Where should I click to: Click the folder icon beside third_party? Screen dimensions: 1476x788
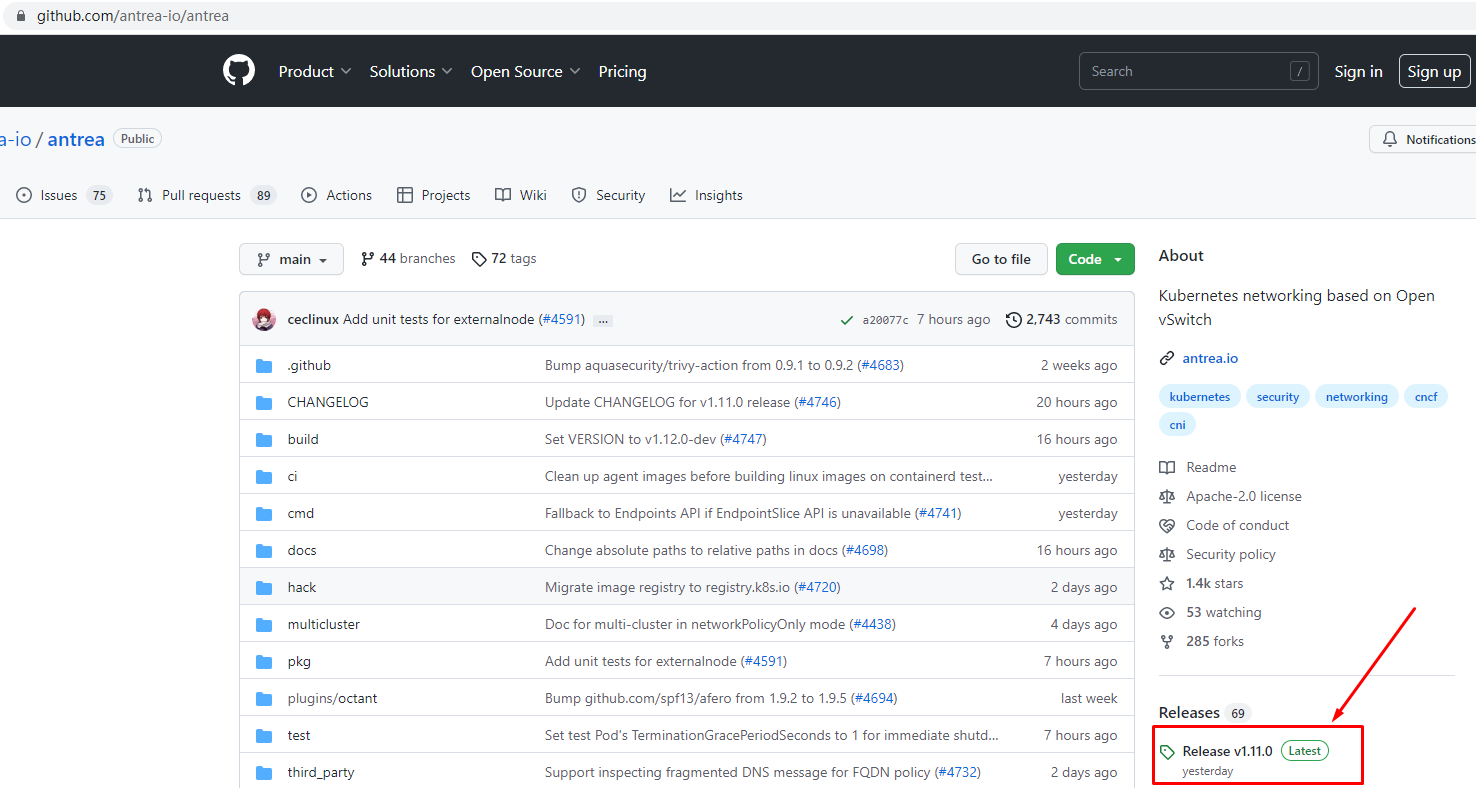point(264,773)
